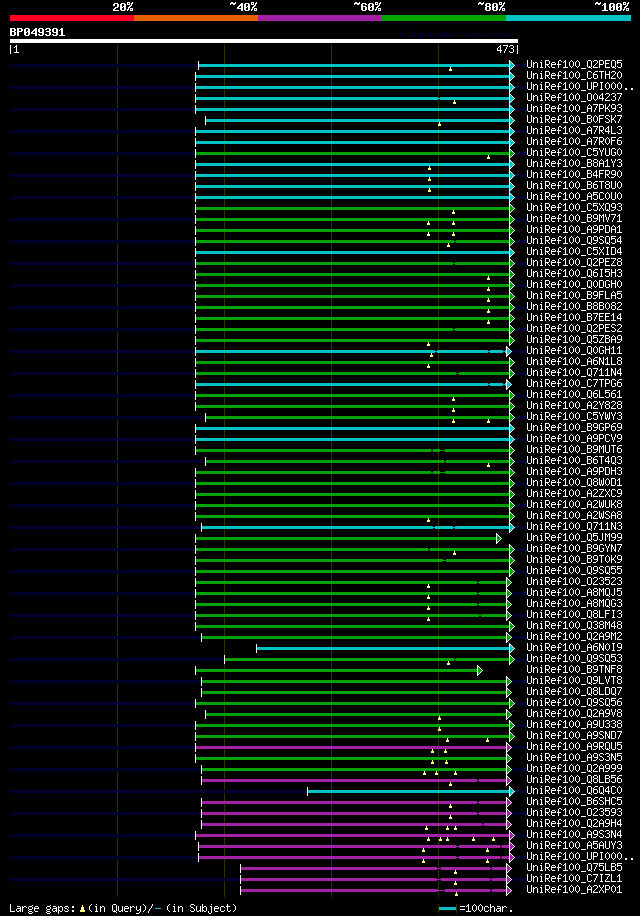640x916 pixels.
Task: Open hit UniRef100_Q8LDQ7
Action: coord(574,692)
